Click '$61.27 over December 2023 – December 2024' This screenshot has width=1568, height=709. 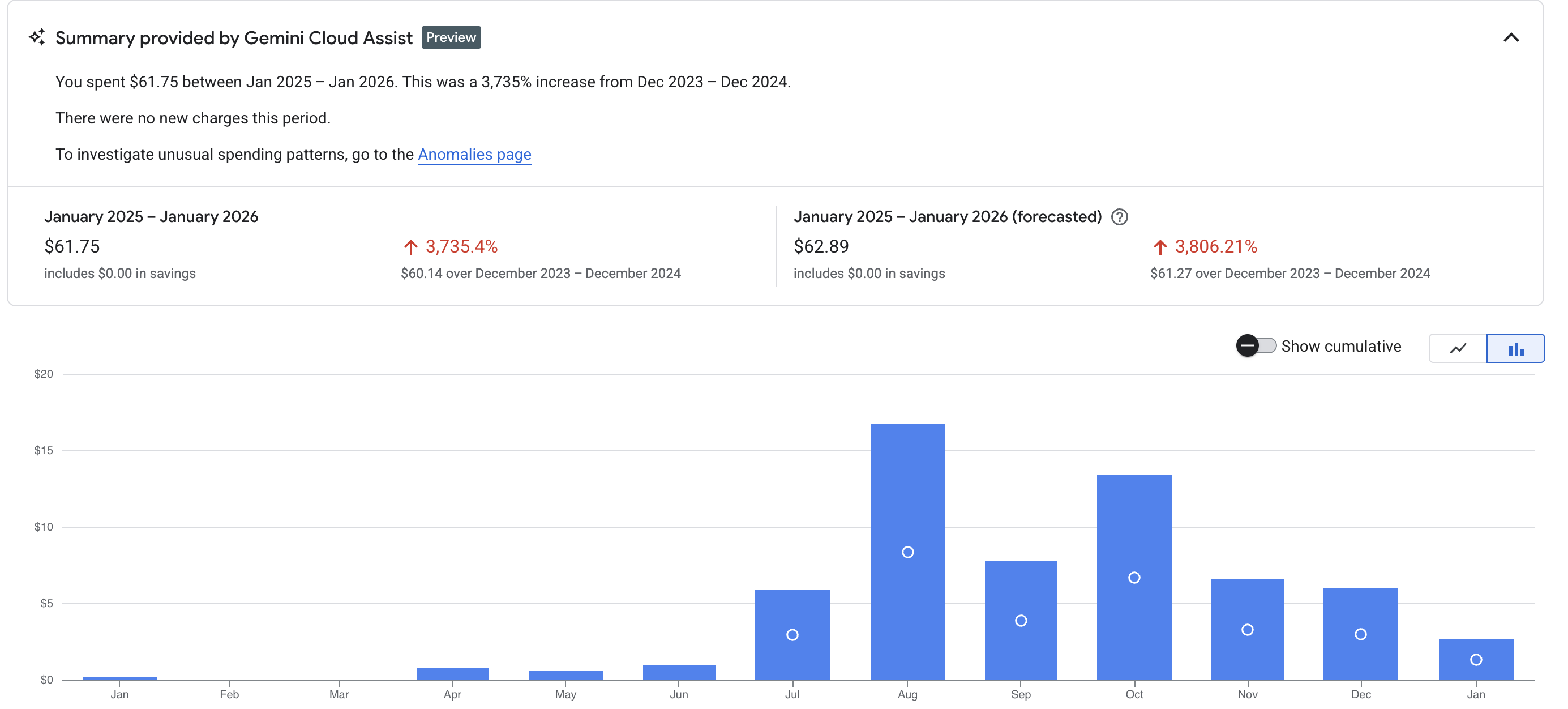click(x=1290, y=274)
